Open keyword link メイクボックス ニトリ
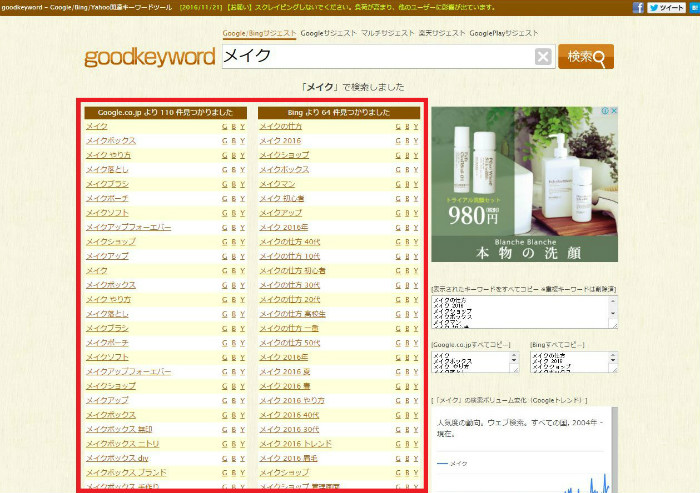Viewport: 700px width, 493px height. coord(122,443)
